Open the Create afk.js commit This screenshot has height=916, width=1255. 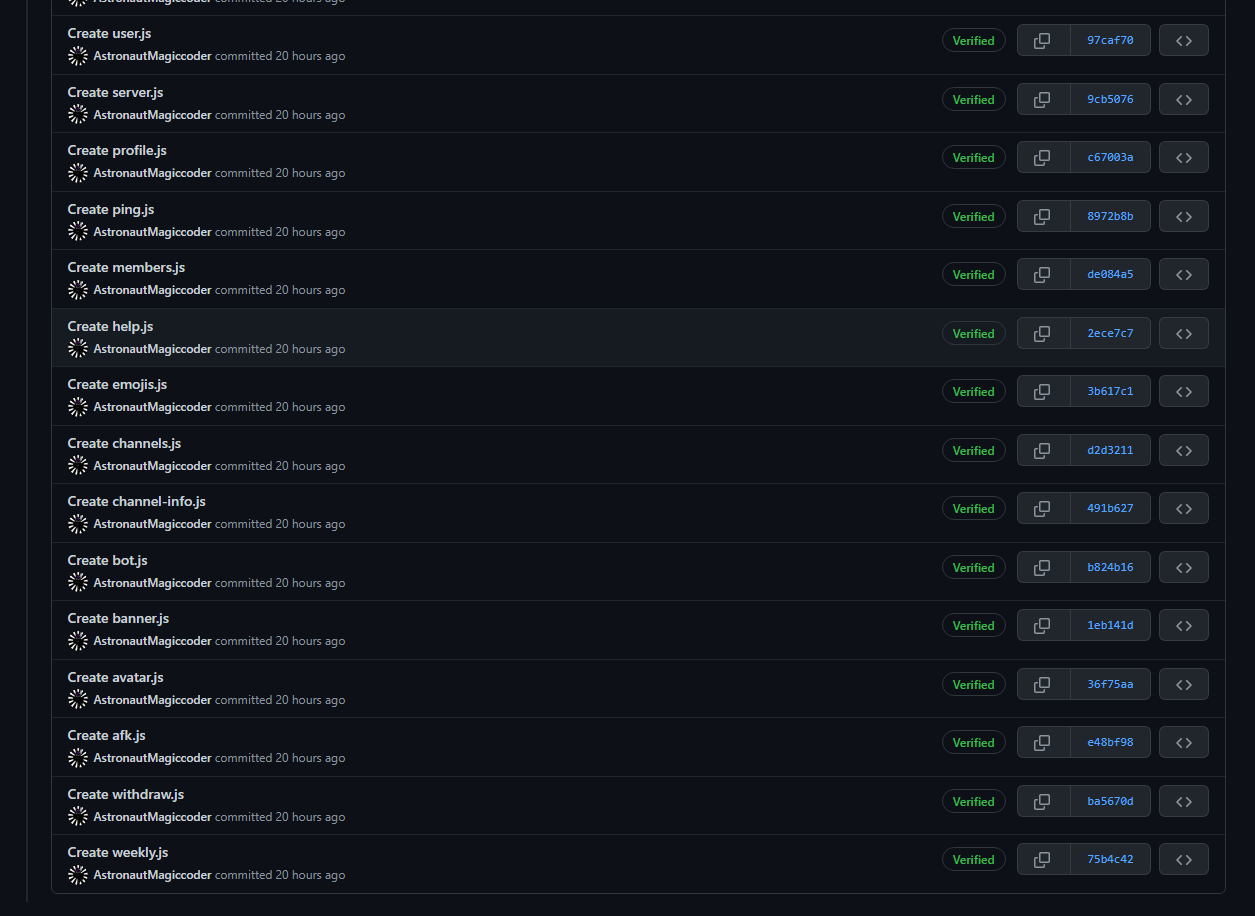coord(107,735)
